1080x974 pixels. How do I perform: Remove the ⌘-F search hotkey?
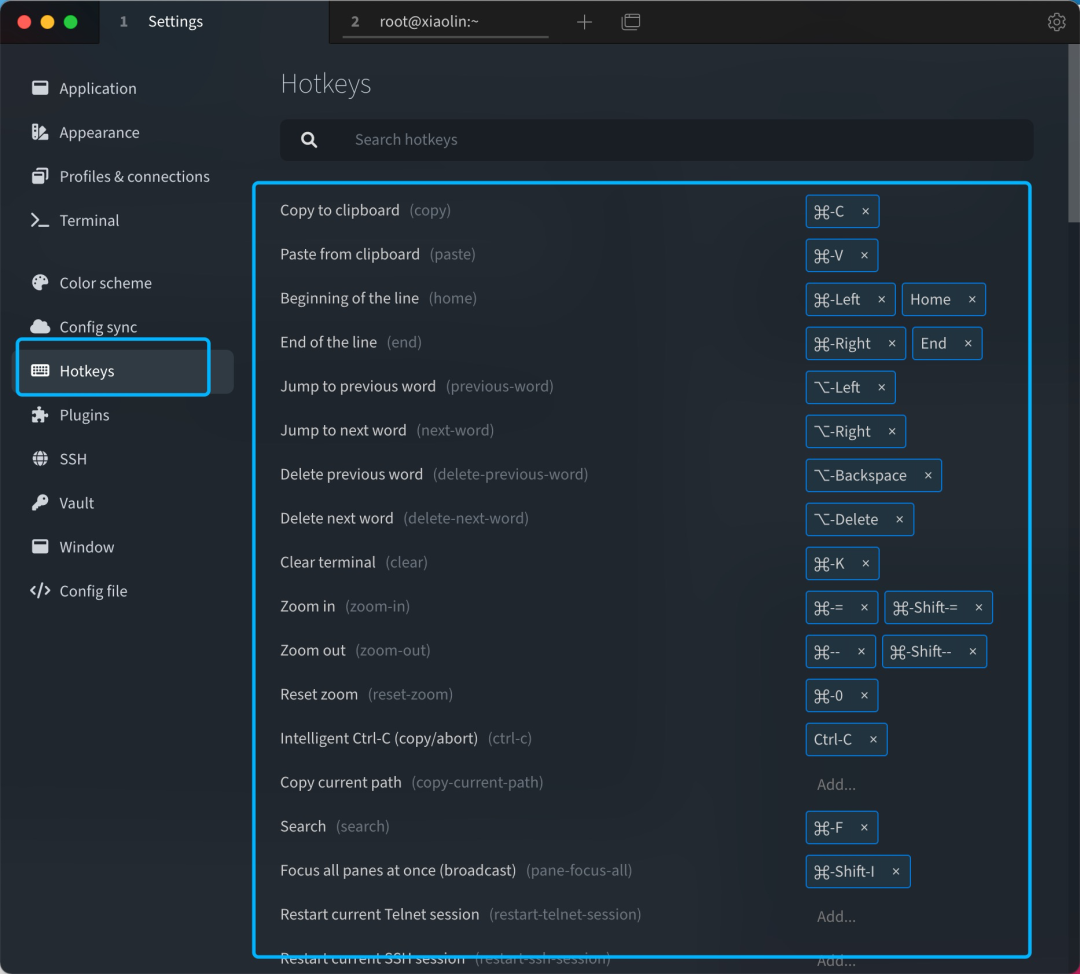864,828
